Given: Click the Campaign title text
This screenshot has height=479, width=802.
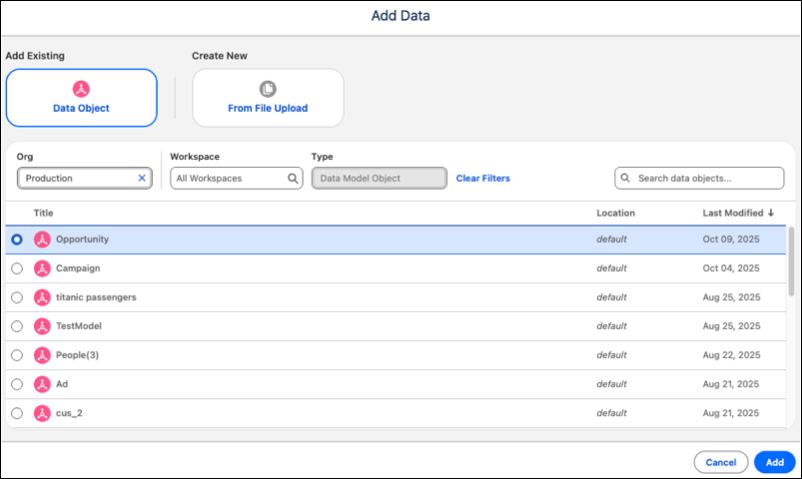Looking at the screenshot, I should (x=78, y=268).
